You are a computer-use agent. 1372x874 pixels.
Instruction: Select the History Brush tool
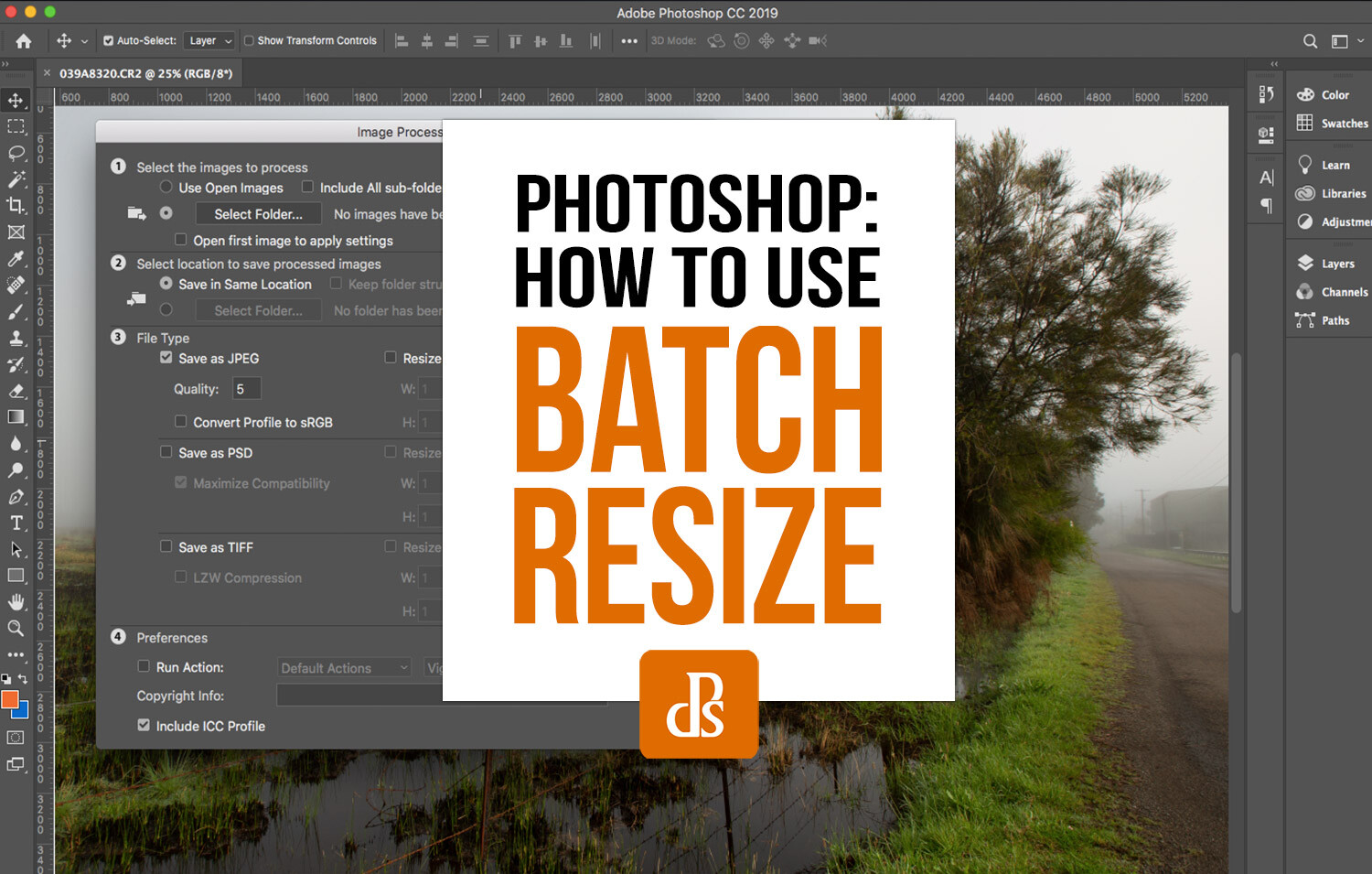pos(16,365)
